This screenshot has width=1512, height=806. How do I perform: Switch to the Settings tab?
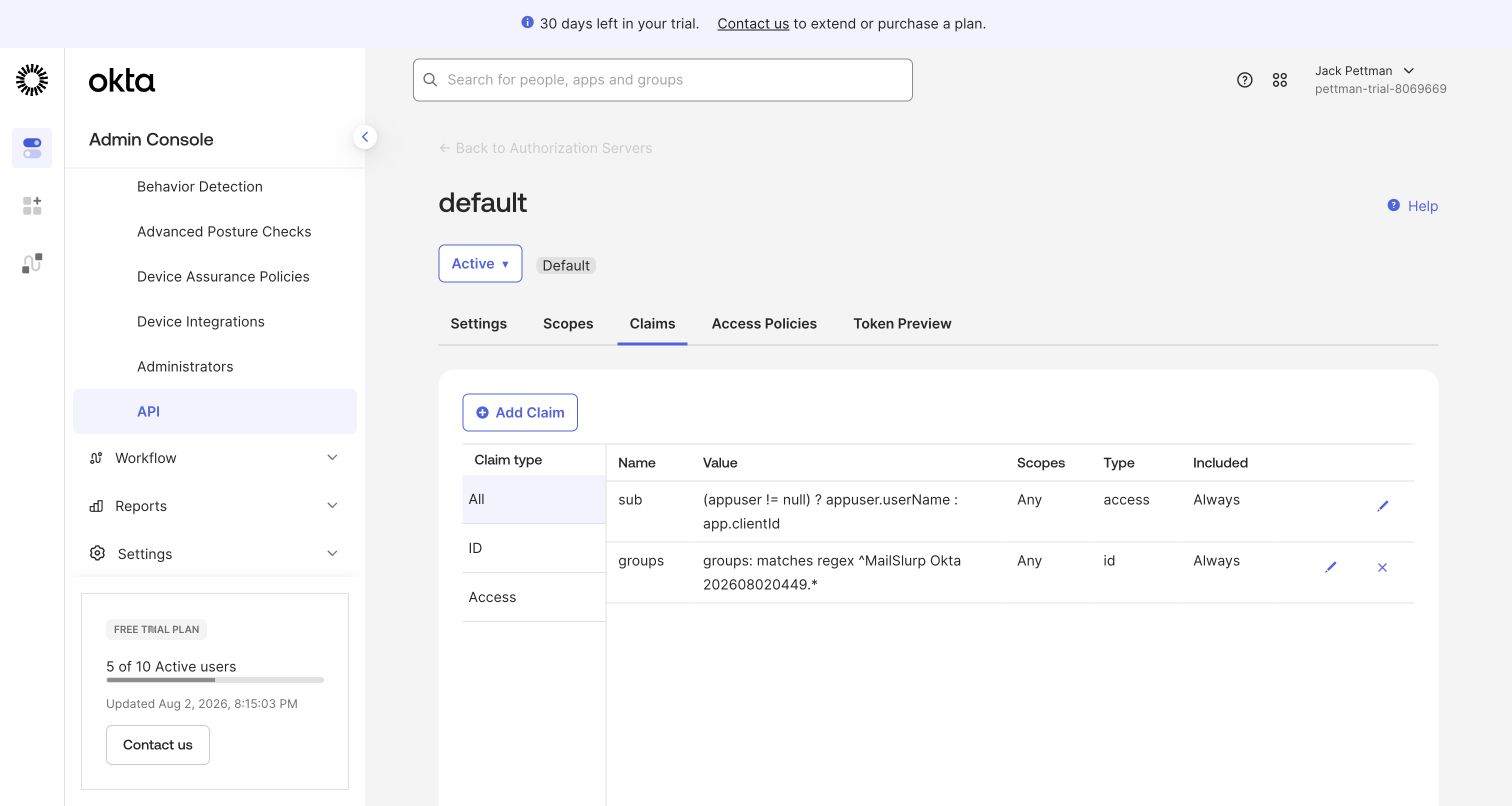479,323
